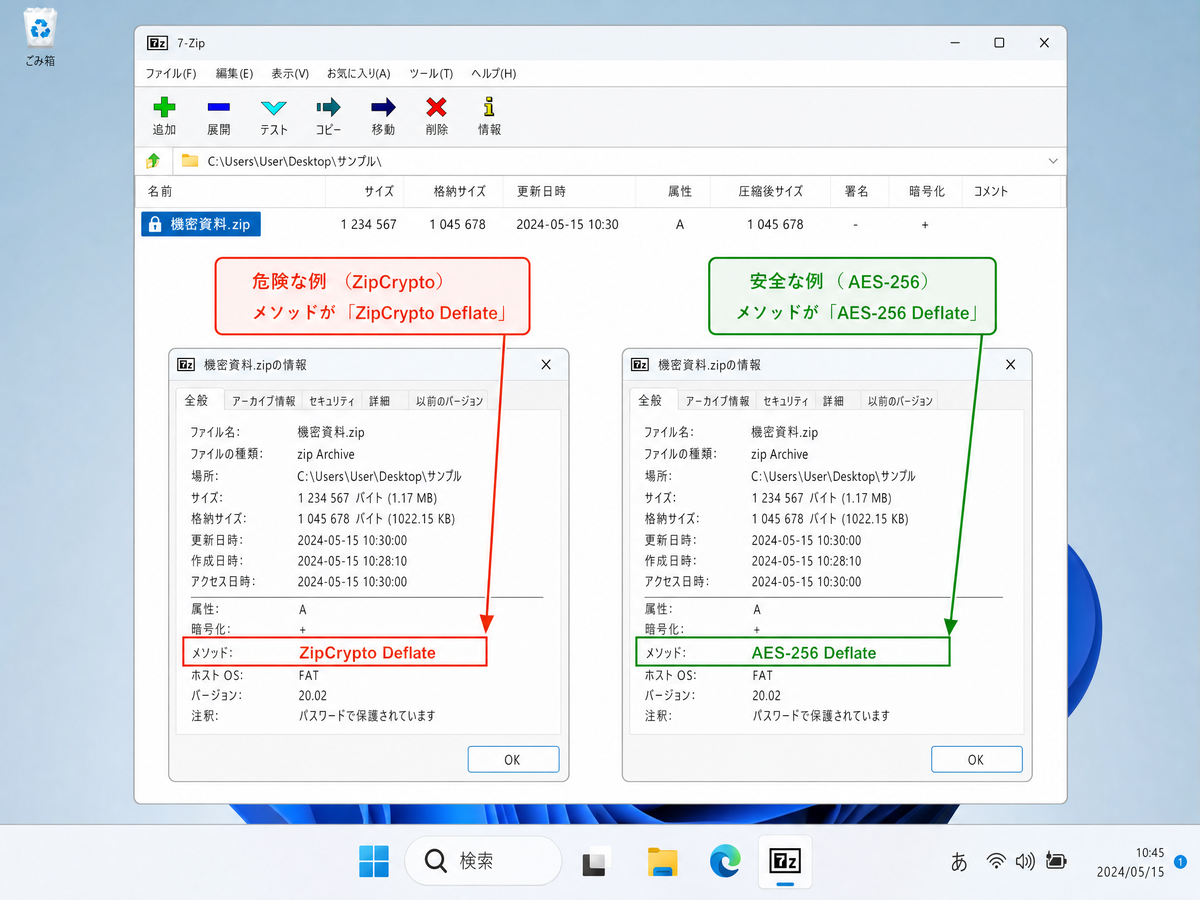Image resolution: width=1200 pixels, height=900 pixels.
Task: Click the AES-256 Deflate method value
Action: 814,653
